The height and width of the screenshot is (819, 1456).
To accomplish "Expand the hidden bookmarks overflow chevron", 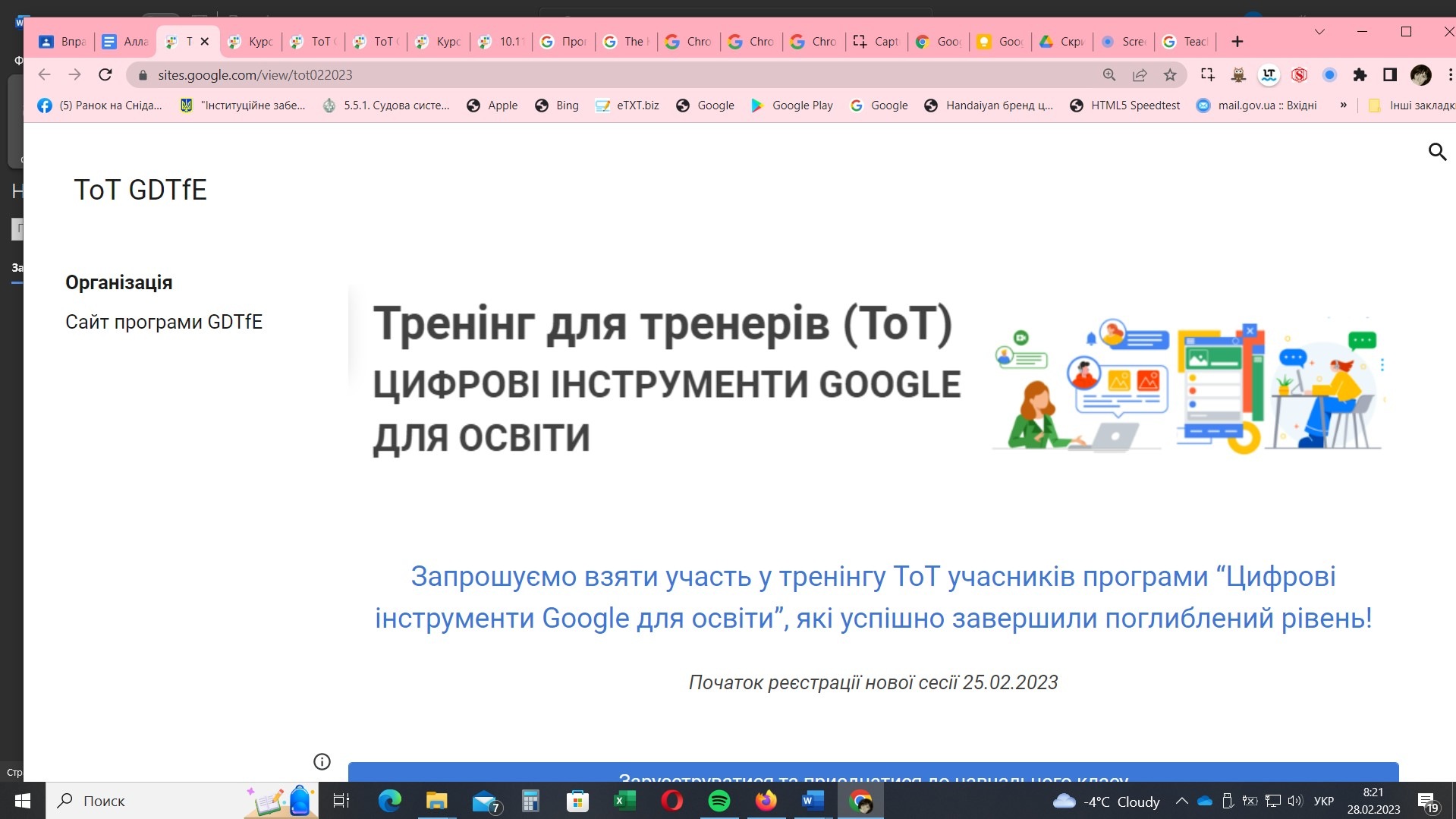I will [x=1343, y=106].
